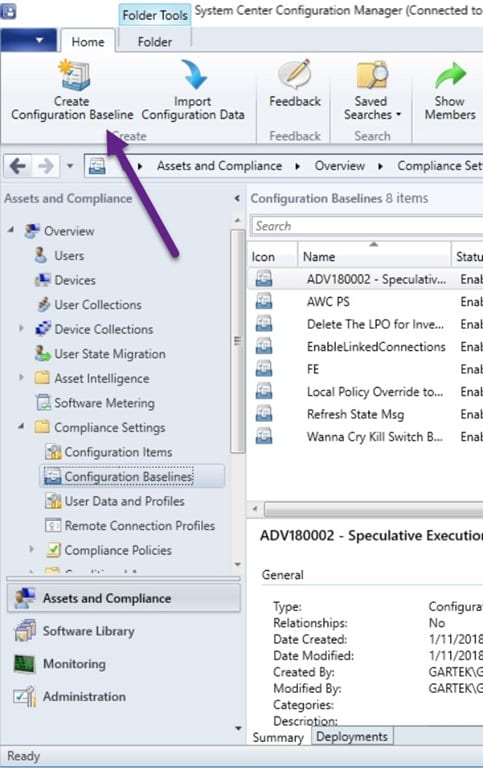483x768 pixels.
Task: Select the EnableLinkedConnections baseline row
Action: 365,346
